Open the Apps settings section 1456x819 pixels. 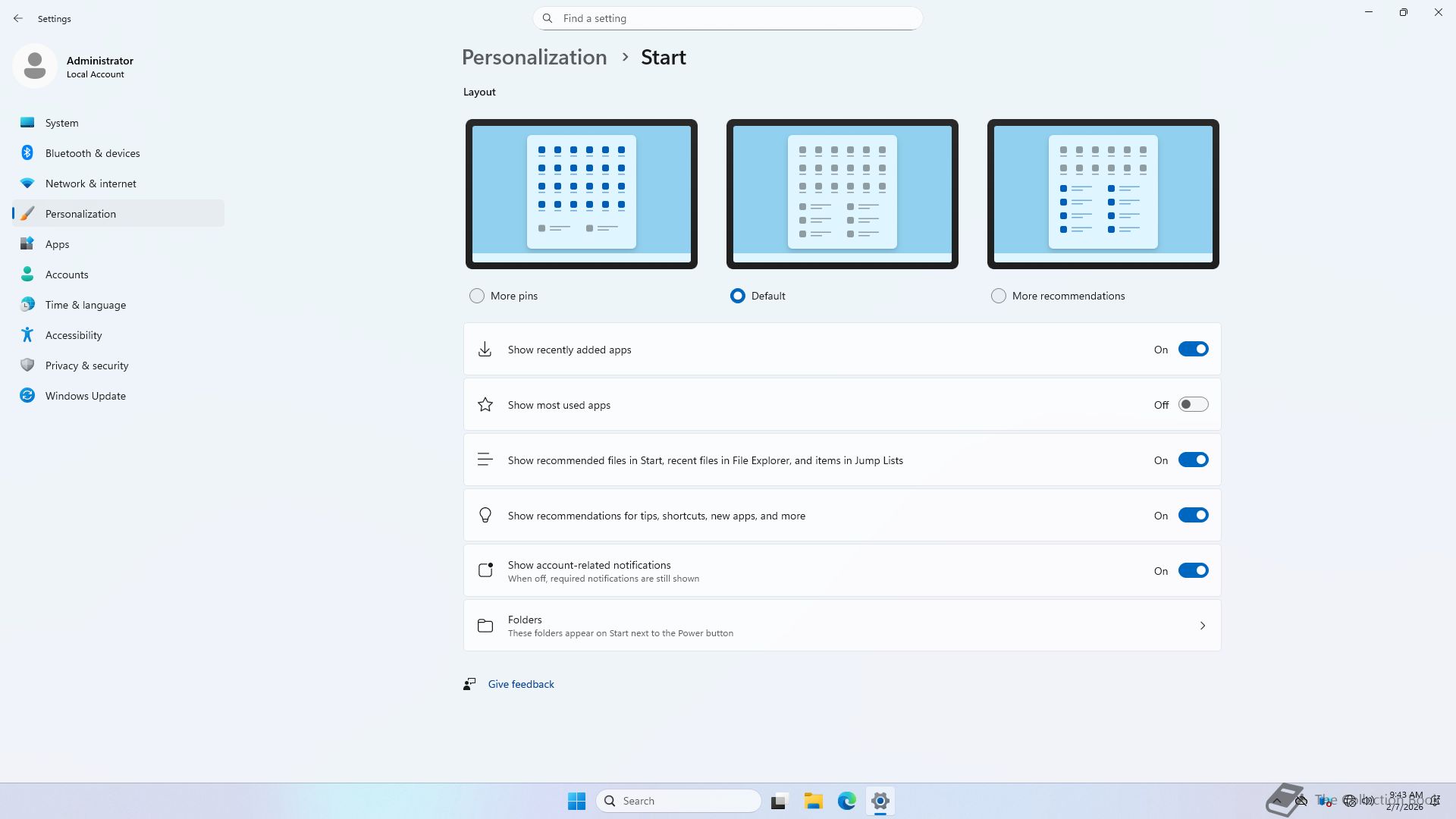point(57,244)
